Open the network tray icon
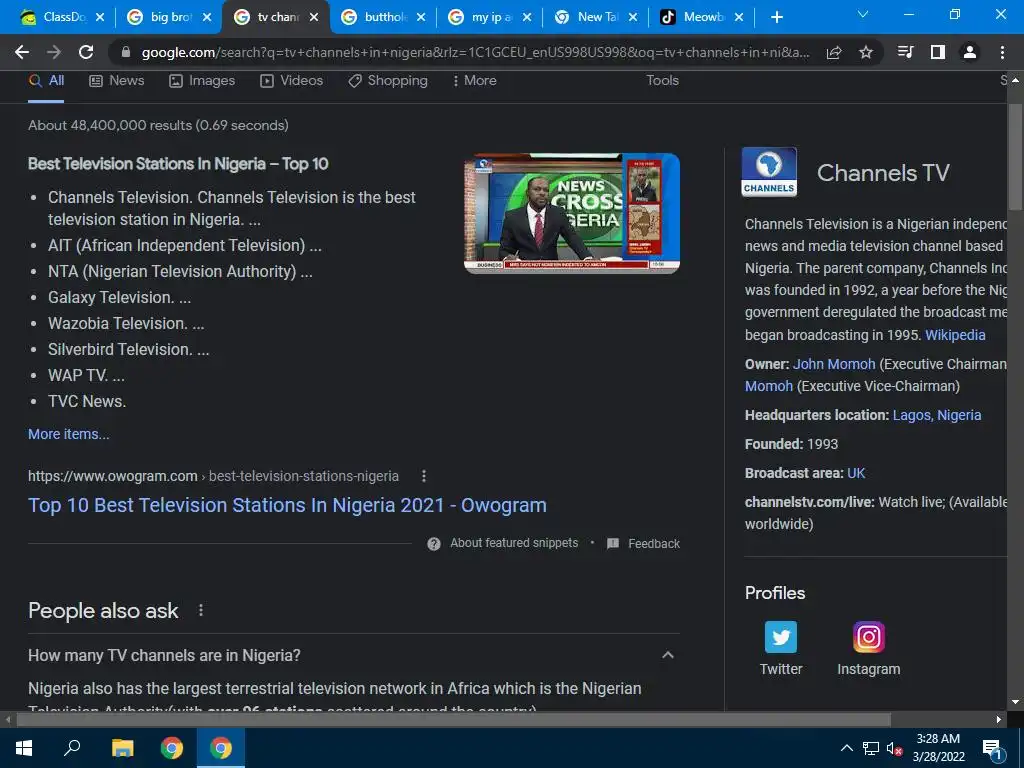The height and width of the screenshot is (768, 1024). 871,749
